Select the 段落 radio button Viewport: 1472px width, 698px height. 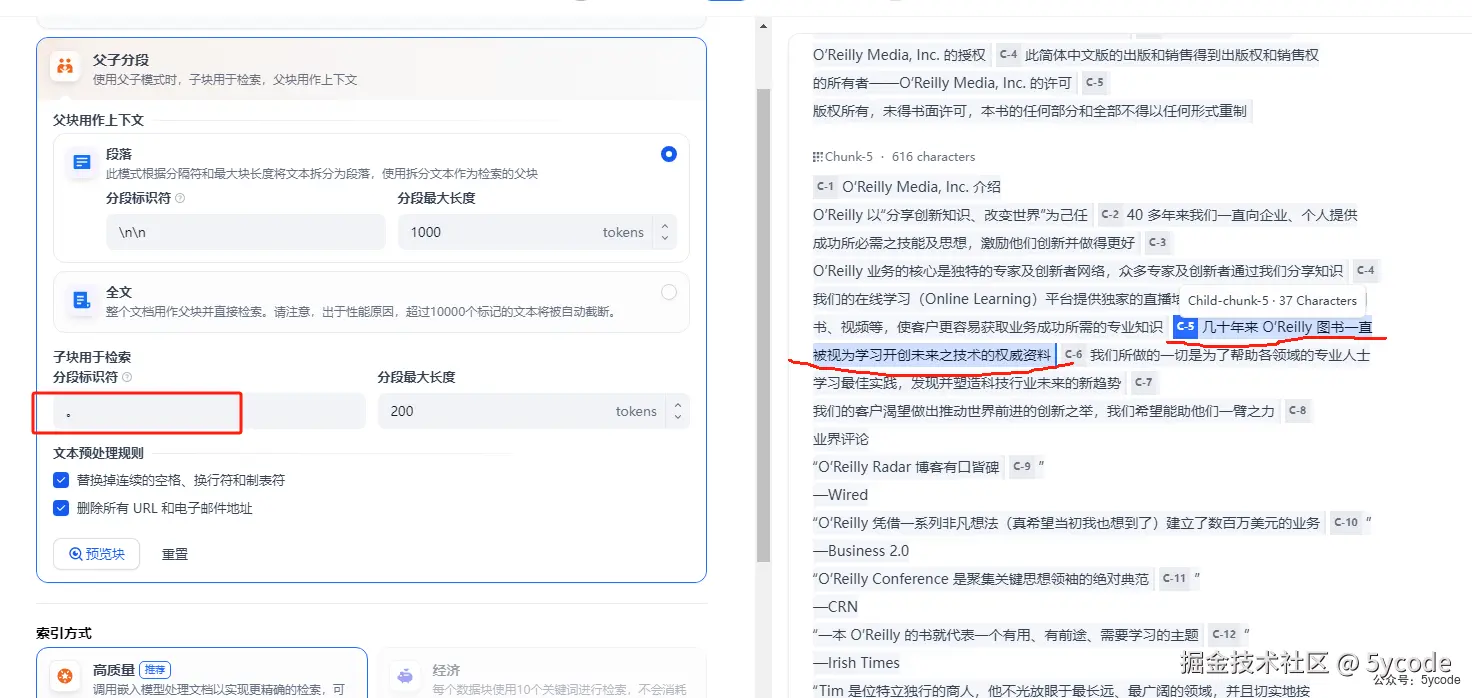point(669,154)
